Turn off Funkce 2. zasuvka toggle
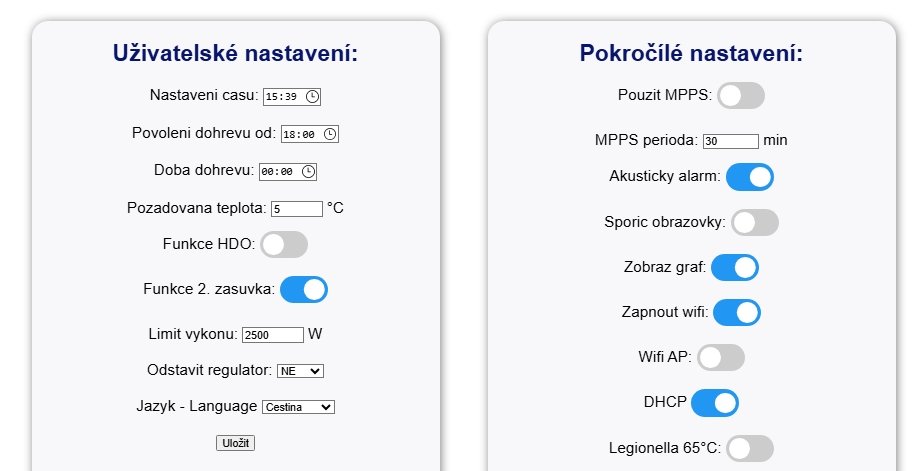 coord(304,290)
